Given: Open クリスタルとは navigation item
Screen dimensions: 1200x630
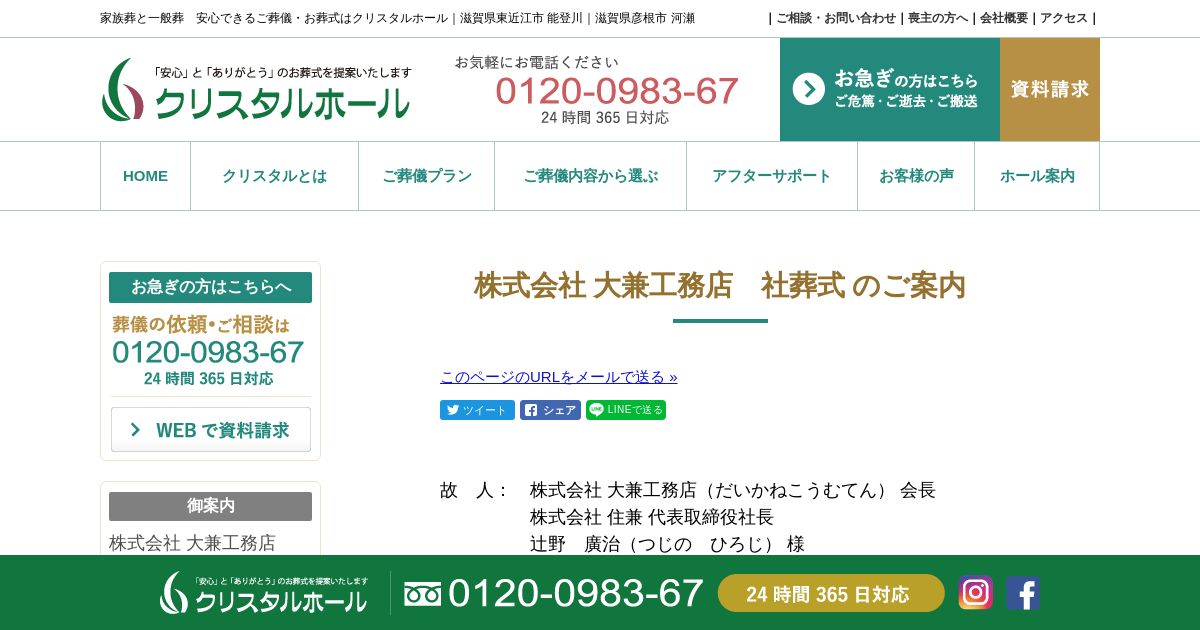Looking at the screenshot, I should (274, 176).
